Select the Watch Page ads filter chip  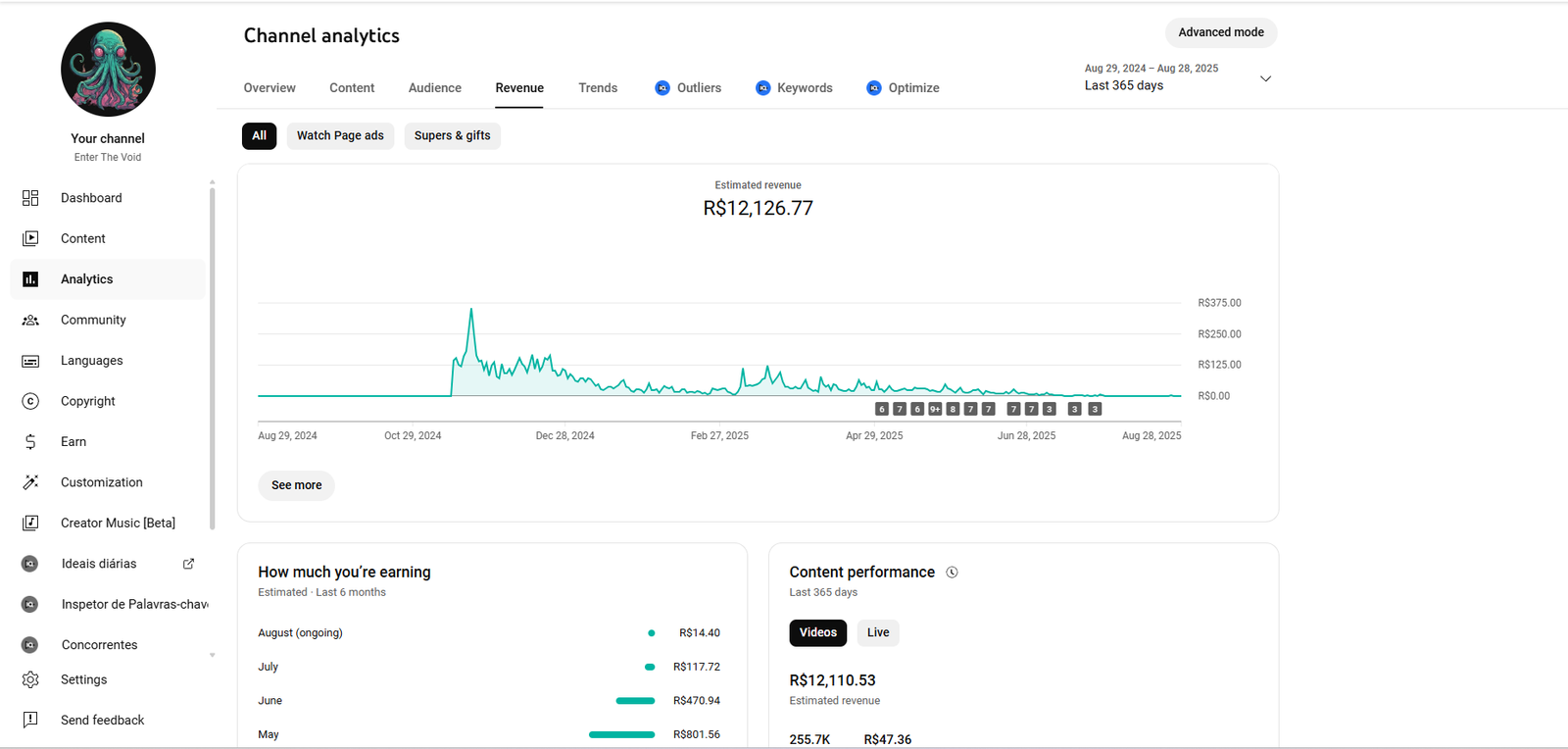pyautogui.click(x=340, y=136)
